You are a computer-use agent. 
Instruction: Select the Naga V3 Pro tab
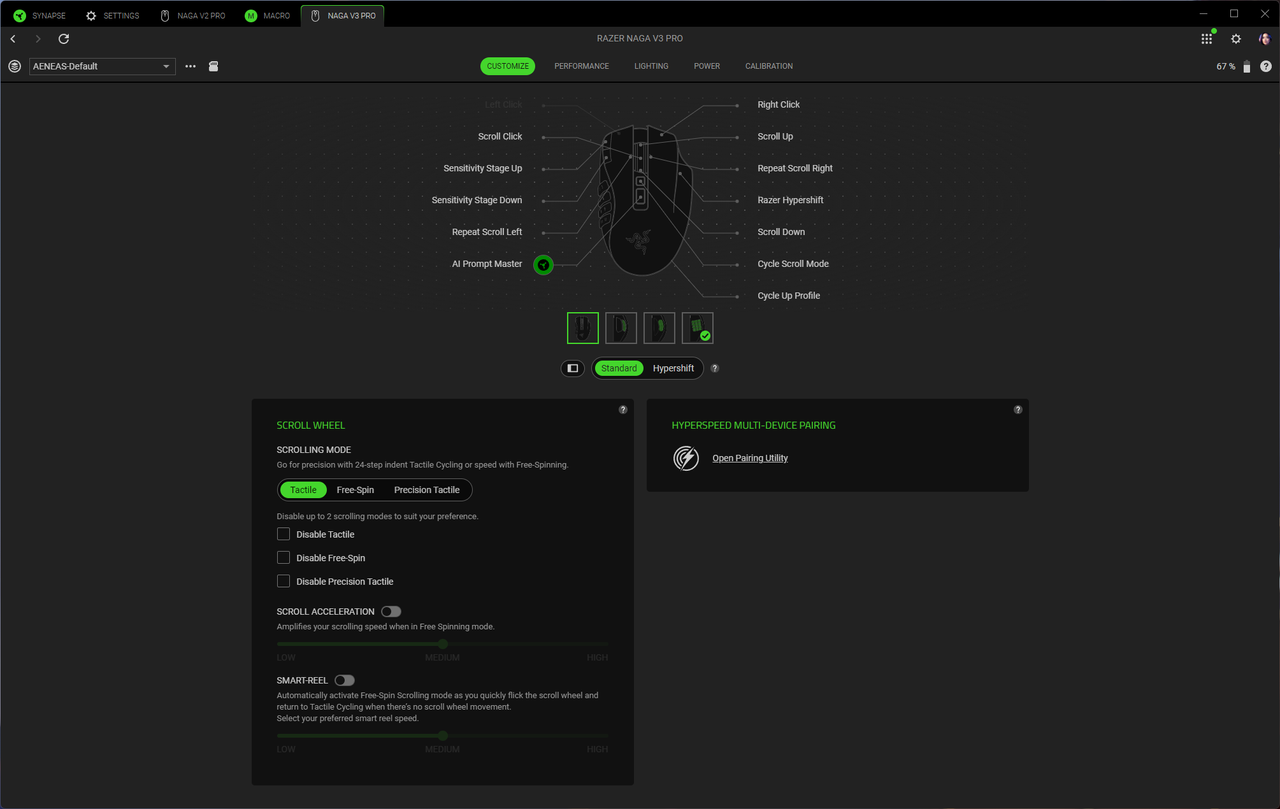(343, 16)
